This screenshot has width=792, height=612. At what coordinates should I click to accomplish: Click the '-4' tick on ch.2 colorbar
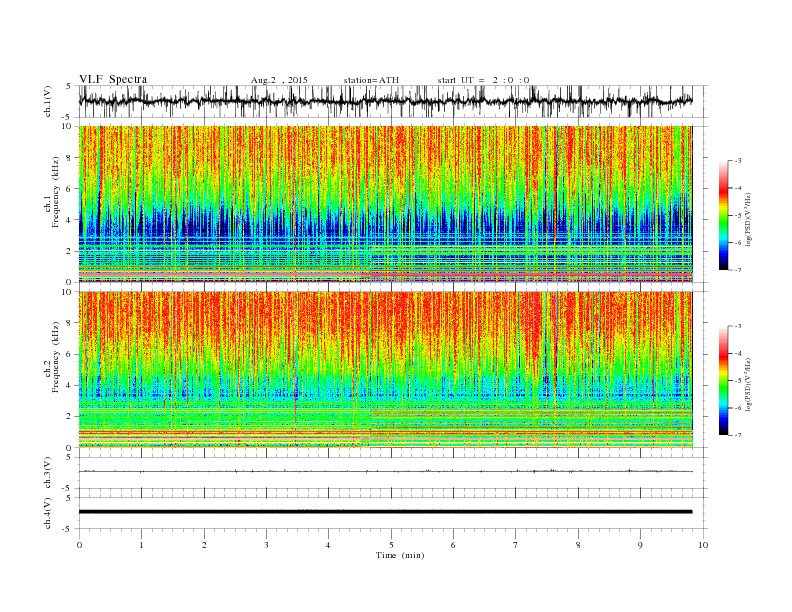pos(738,353)
